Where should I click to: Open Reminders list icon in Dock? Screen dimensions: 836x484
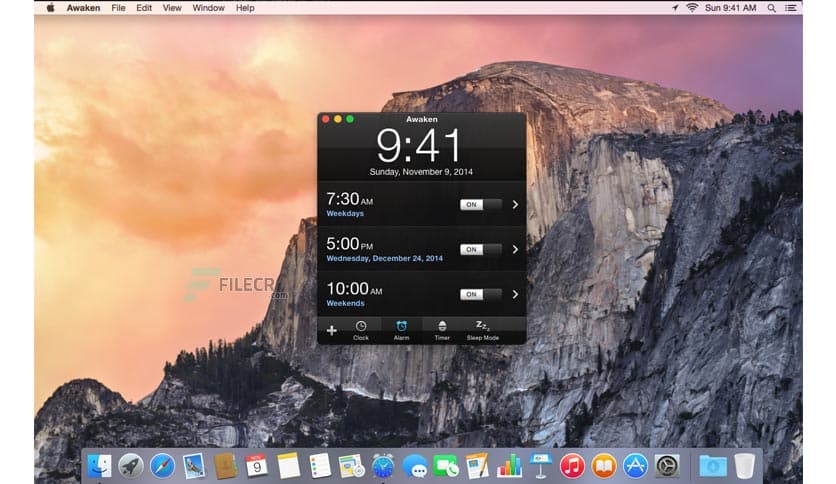click(x=320, y=466)
